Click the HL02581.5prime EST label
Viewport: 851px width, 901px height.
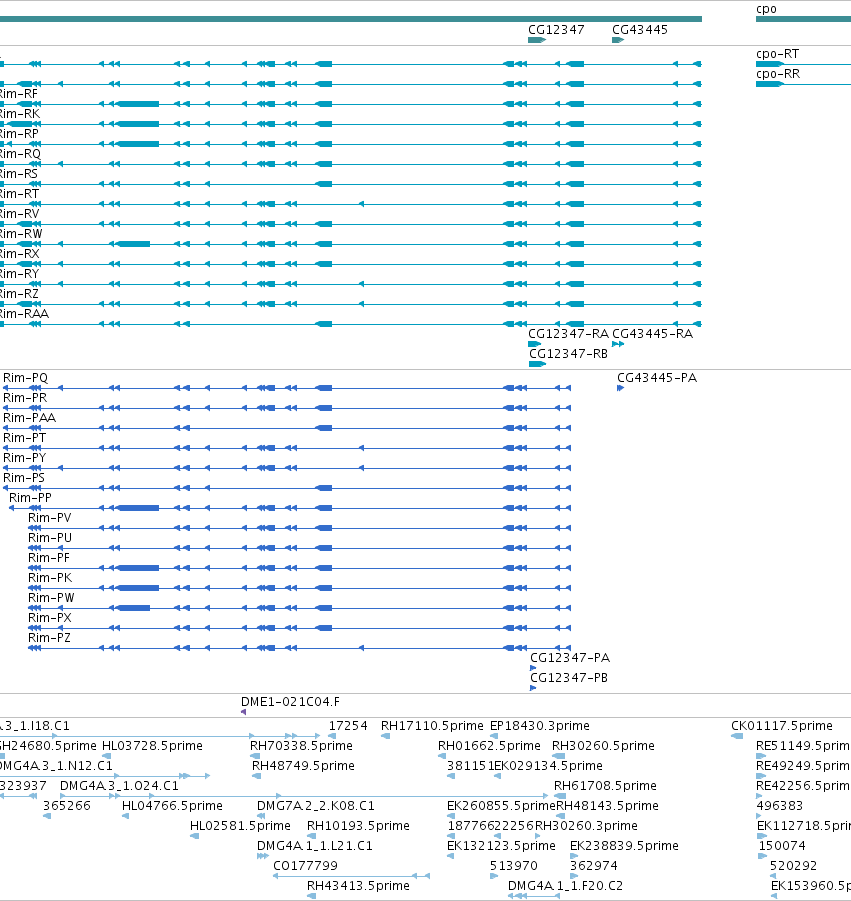click(240, 826)
